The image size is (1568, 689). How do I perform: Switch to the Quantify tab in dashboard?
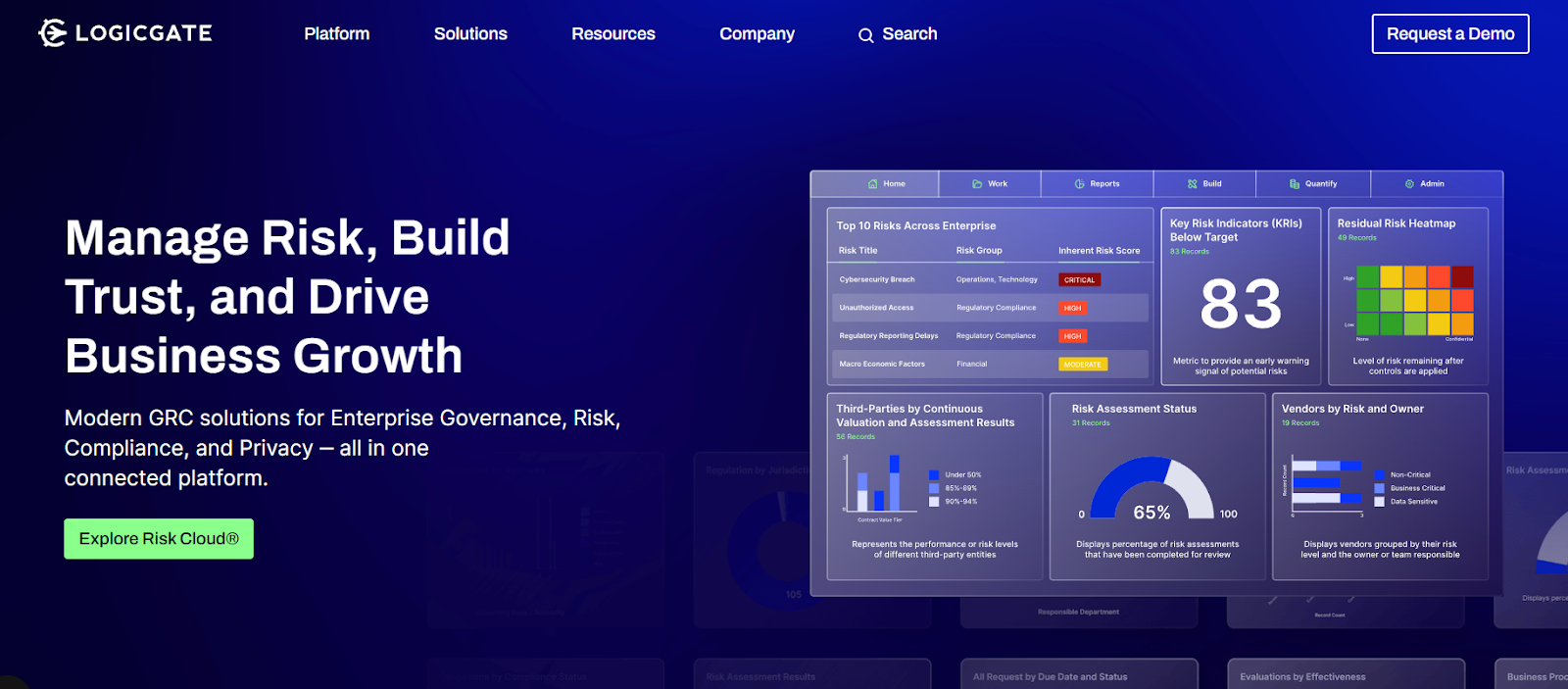click(x=1313, y=184)
